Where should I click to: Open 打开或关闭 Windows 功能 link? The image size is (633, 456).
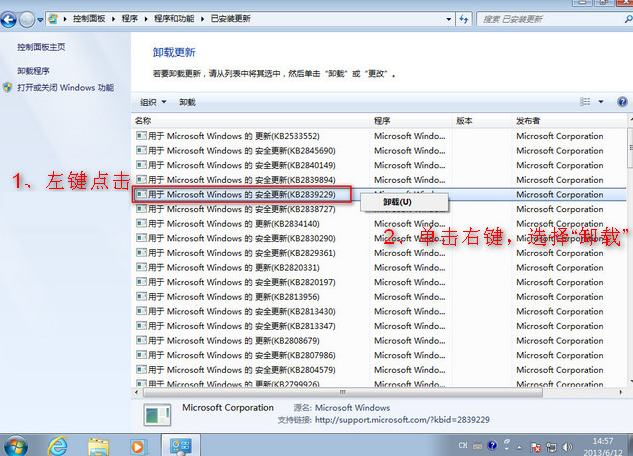pyautogui.click(x=65, y=88)
